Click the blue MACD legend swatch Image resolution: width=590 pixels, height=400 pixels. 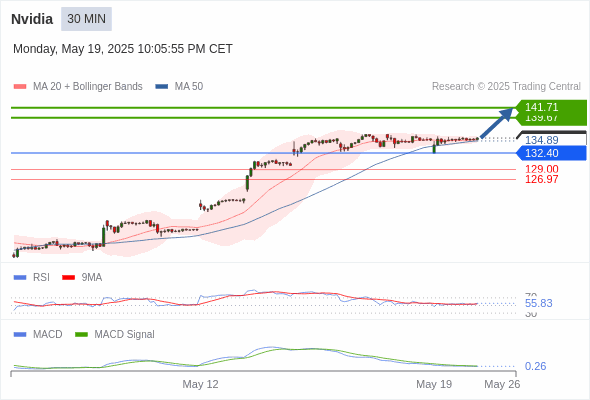(x=20, y=335)
